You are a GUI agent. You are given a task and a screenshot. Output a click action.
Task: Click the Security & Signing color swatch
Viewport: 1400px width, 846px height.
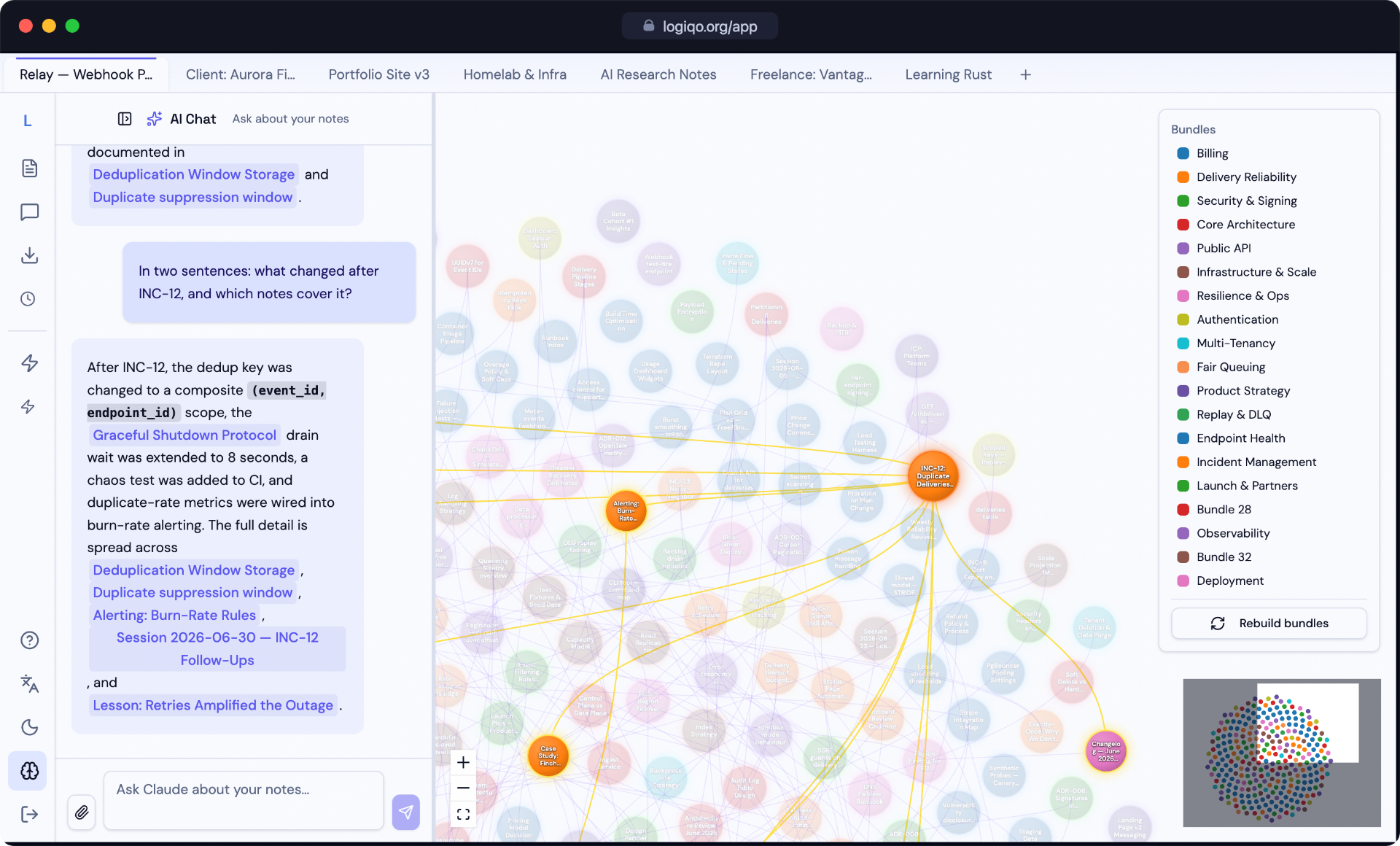(x=1183, y=201)
